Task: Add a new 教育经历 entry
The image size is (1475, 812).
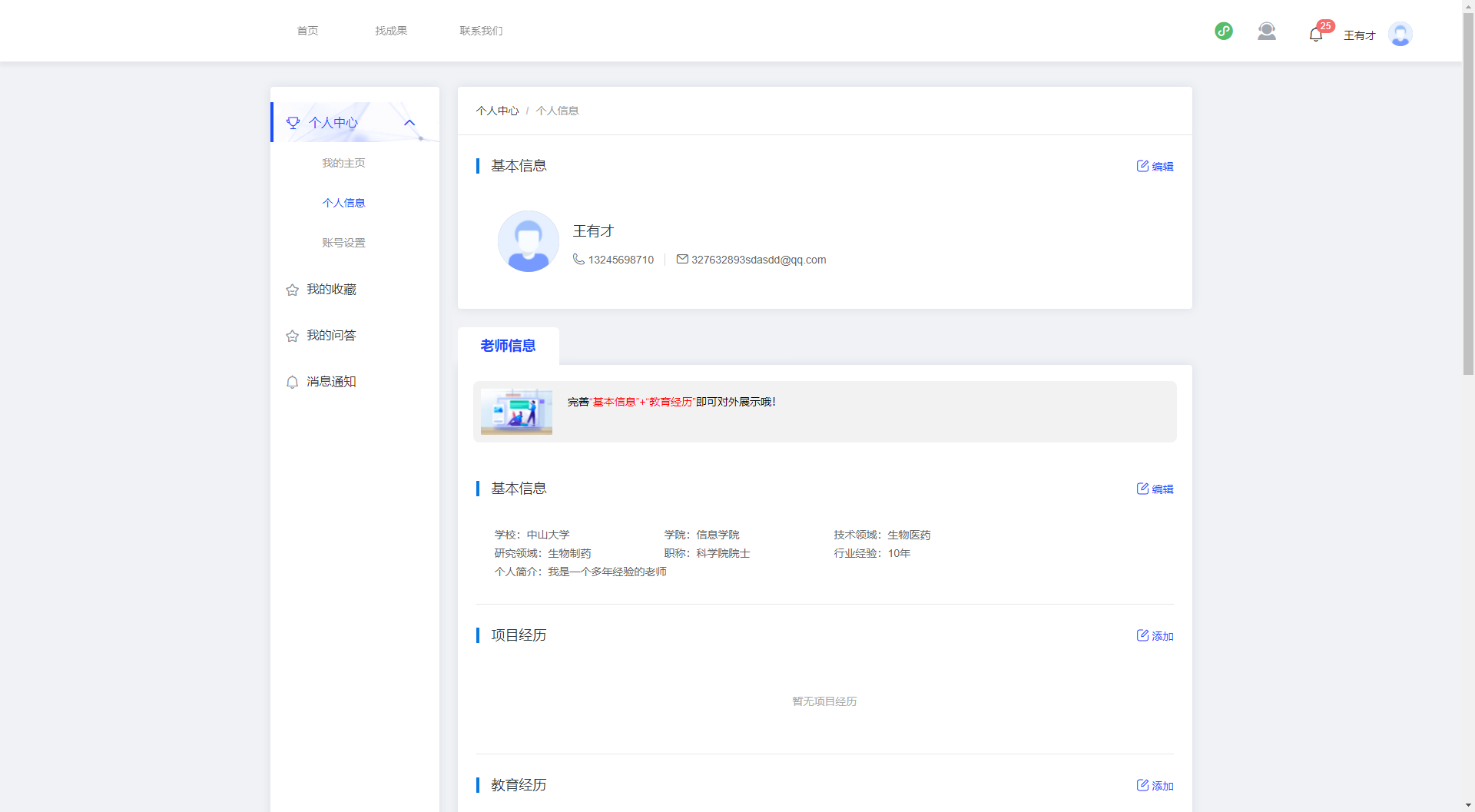Action: point(1155,785)
